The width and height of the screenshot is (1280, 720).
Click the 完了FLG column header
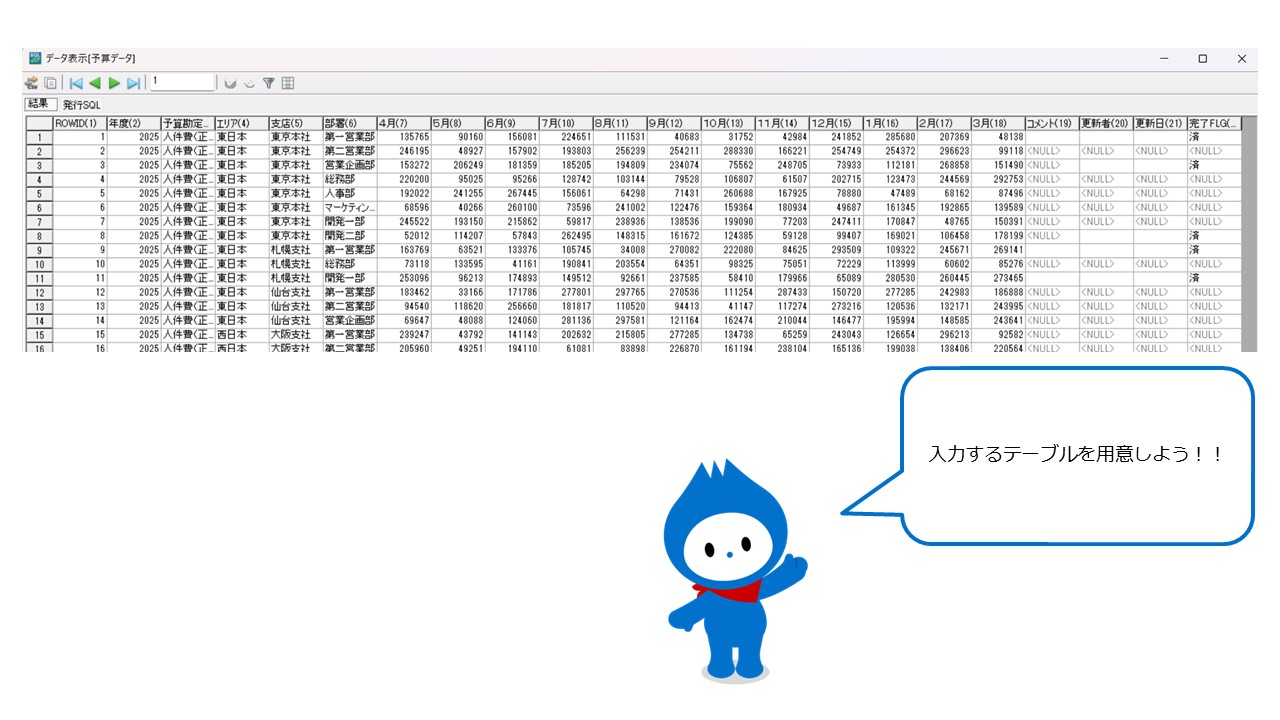coord(1213,123)
